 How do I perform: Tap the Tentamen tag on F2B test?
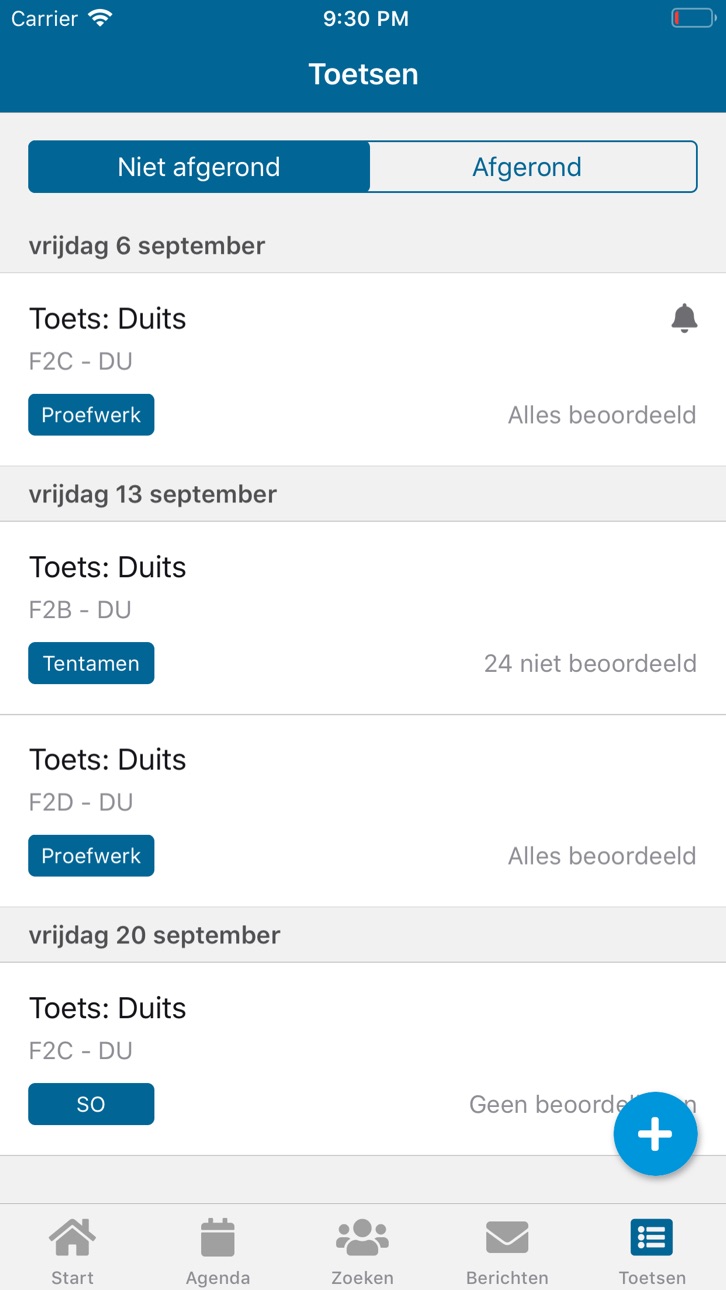point(91,663)
